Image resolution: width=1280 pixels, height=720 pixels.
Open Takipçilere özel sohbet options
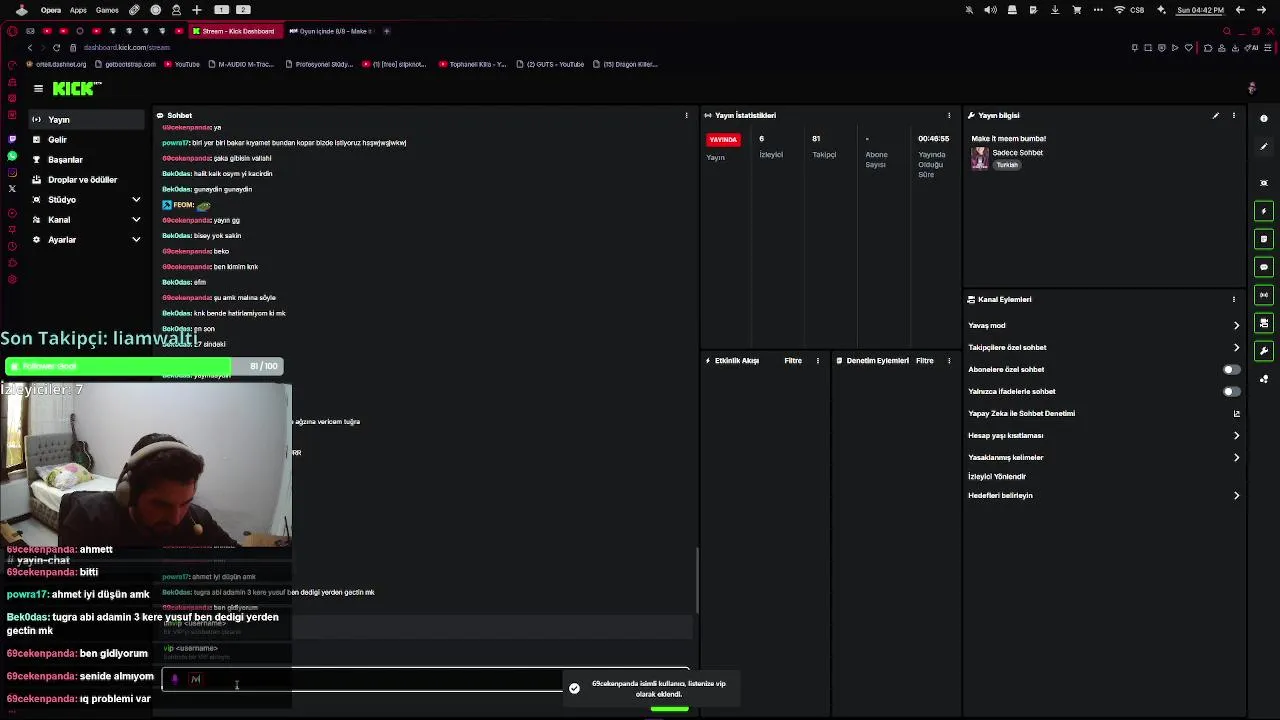1104,347
